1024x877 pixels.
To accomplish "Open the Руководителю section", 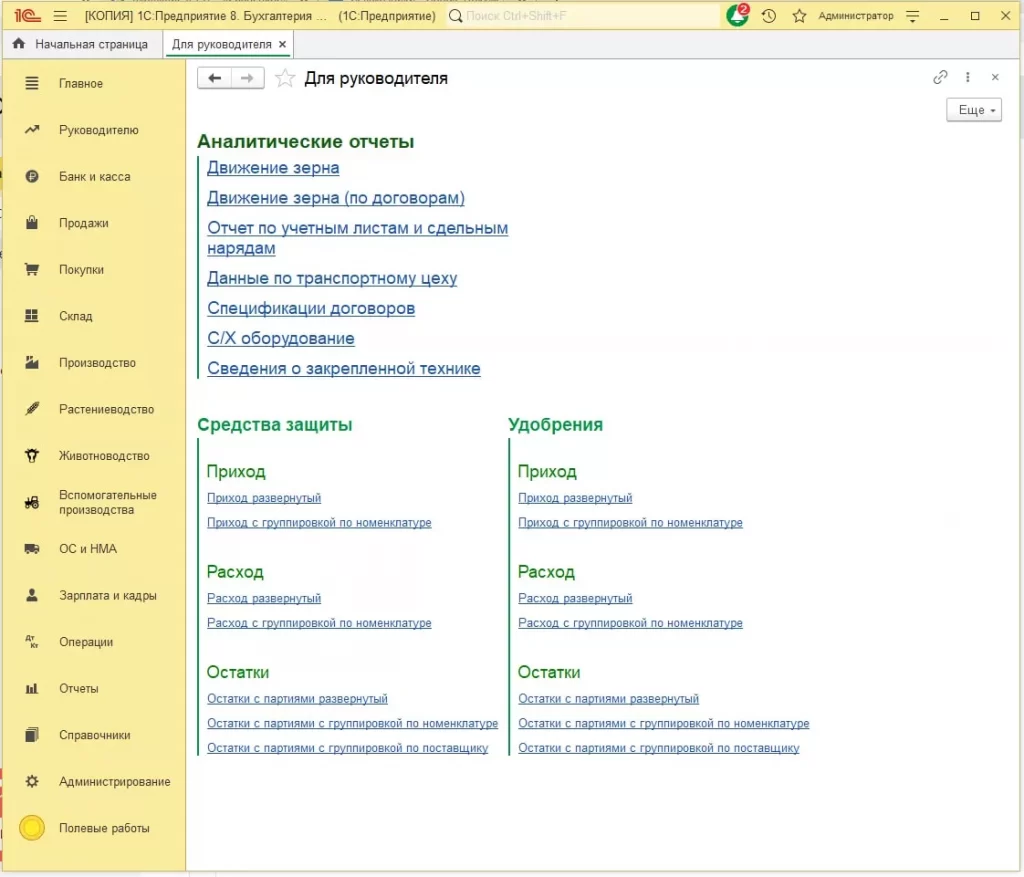I will click(x=99, y=130).
